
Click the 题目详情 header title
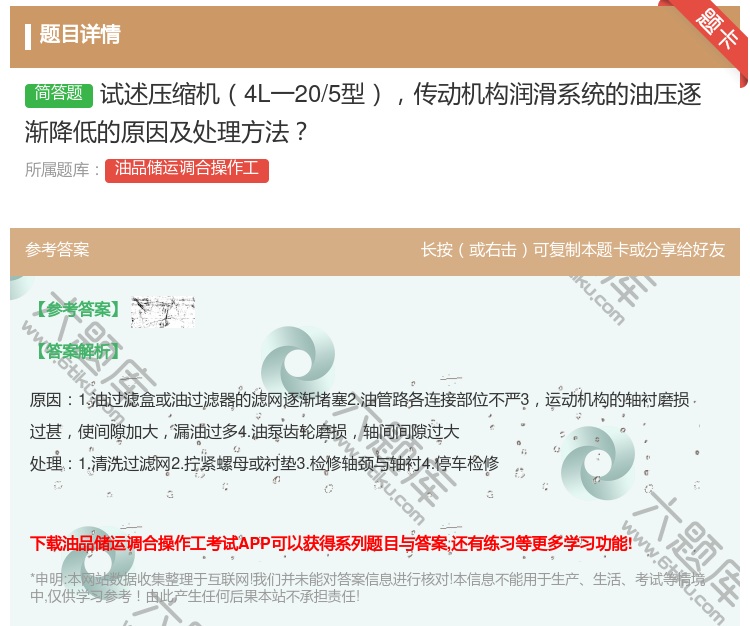(79, 34)
